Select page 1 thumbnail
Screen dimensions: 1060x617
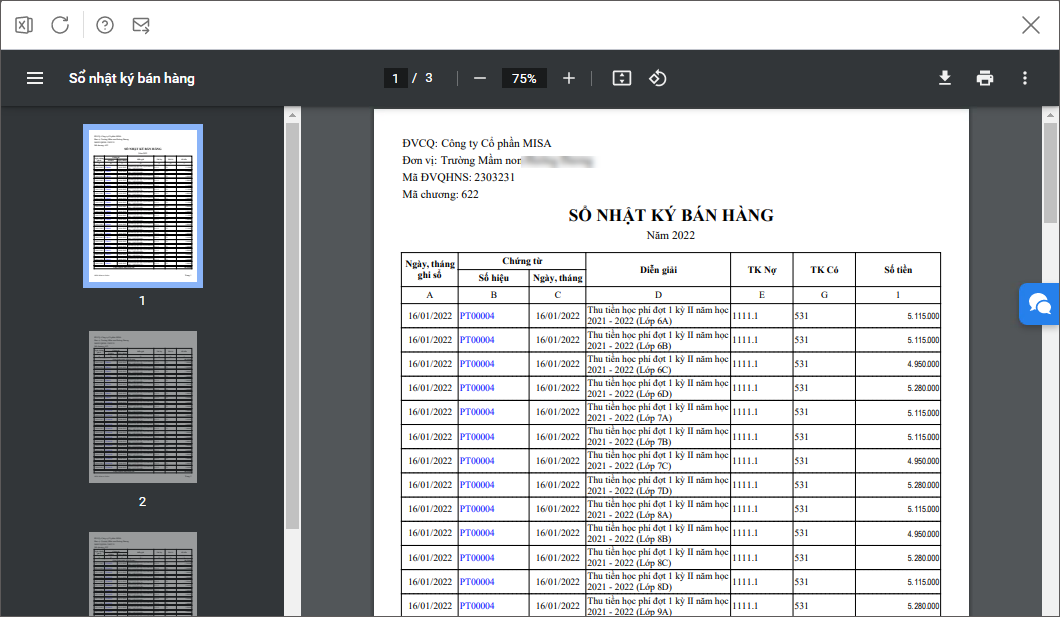[142, 206]
